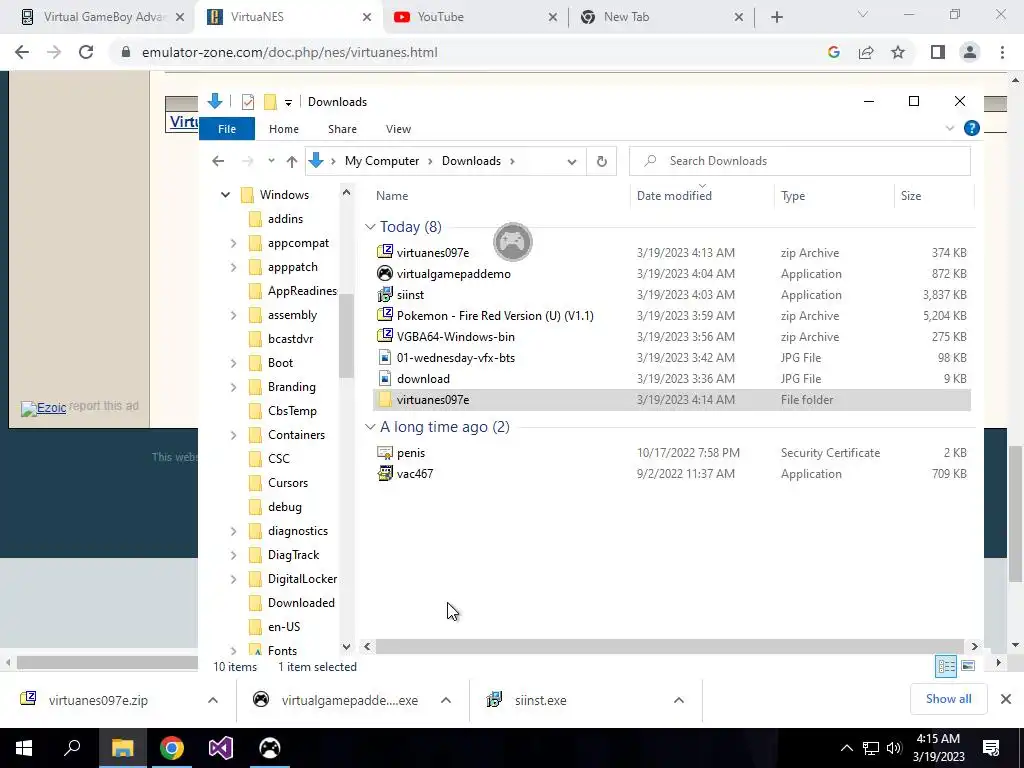Open the Chrome profile avatar
Screen dimensions: 1024x768
[x=970, y=52]
